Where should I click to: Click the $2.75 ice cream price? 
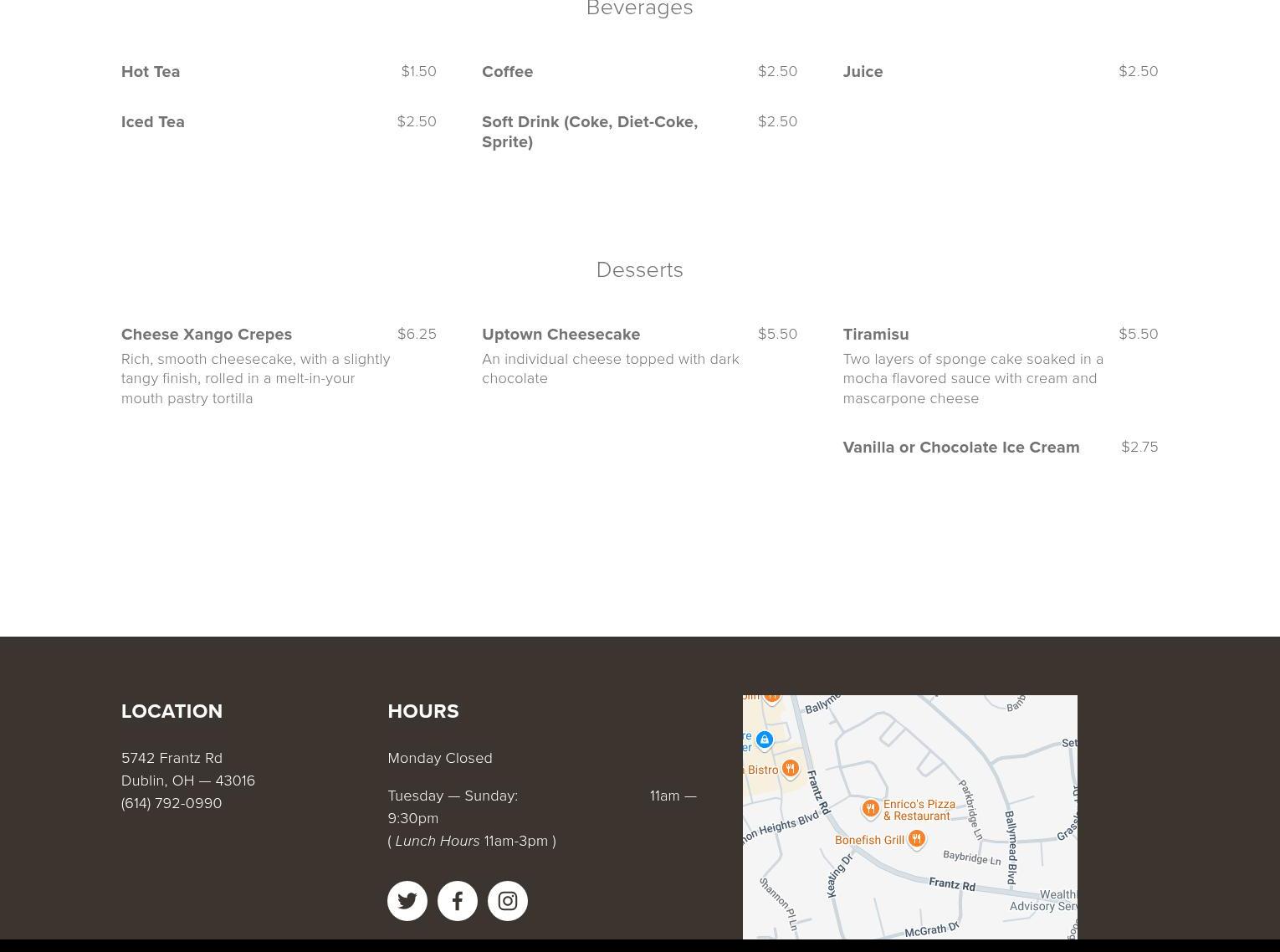[1139, 447]
